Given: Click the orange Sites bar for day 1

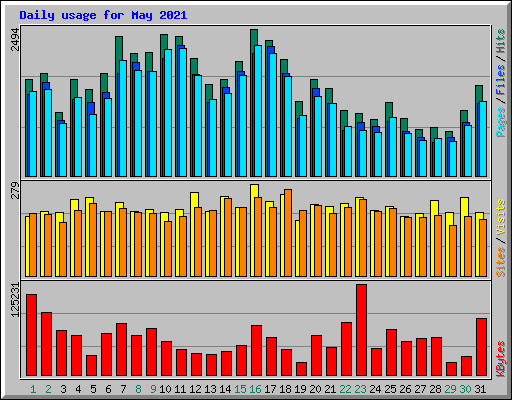Looking at the screenshot, I should [33, 245].
